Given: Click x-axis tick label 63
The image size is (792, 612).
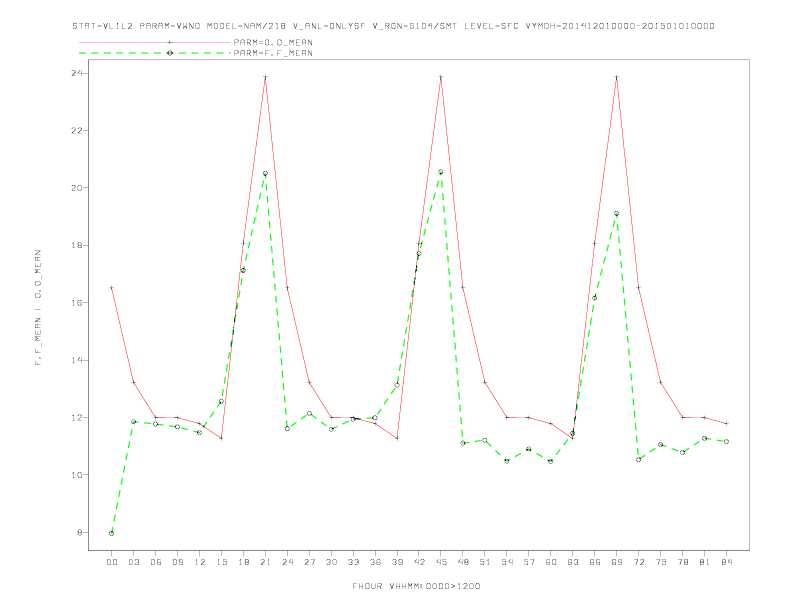Looking at the screenshot, I should click(573, 562).
